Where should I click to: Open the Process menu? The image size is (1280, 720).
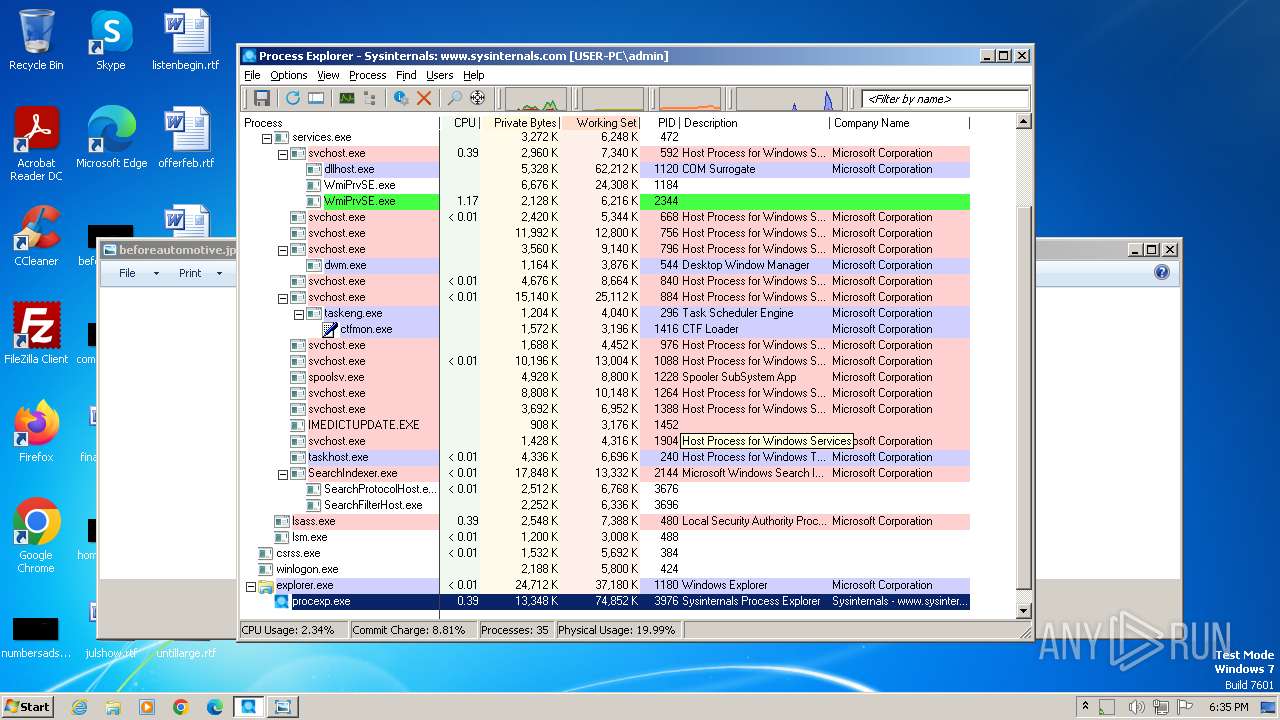[x=367, y=75]
